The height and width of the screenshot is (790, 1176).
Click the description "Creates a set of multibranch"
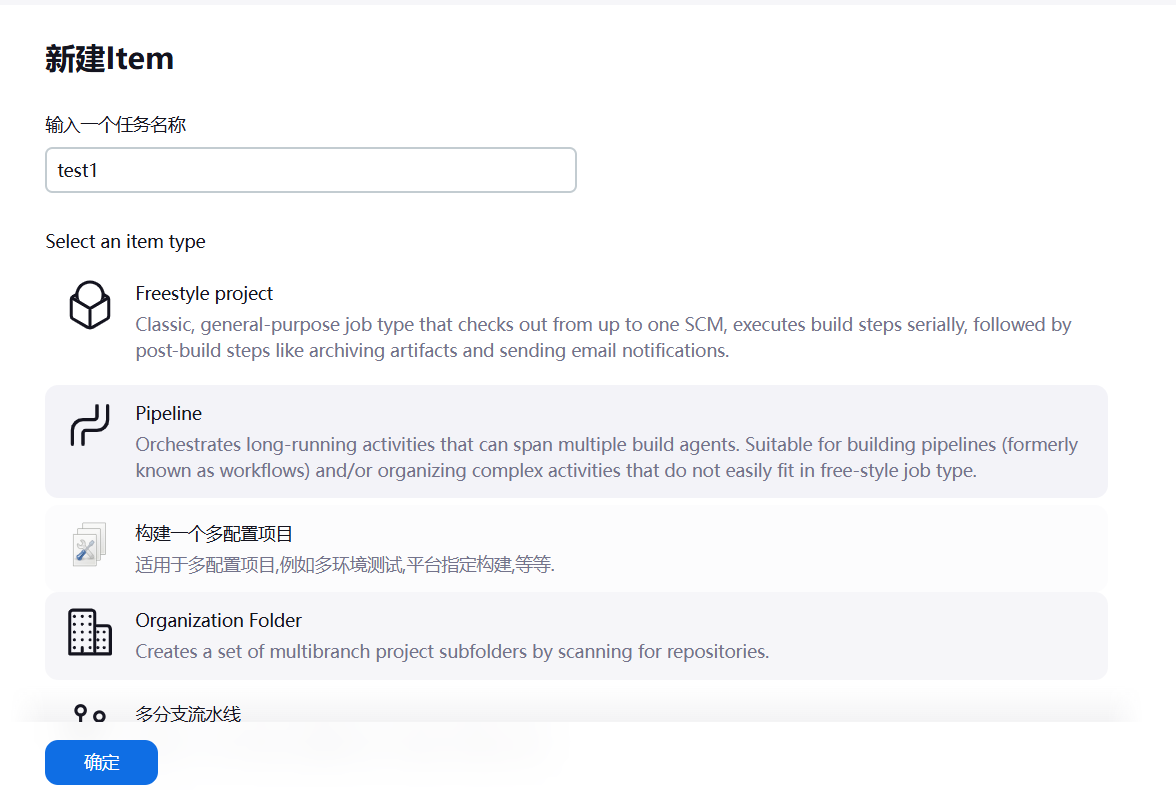tap(452, 651)
